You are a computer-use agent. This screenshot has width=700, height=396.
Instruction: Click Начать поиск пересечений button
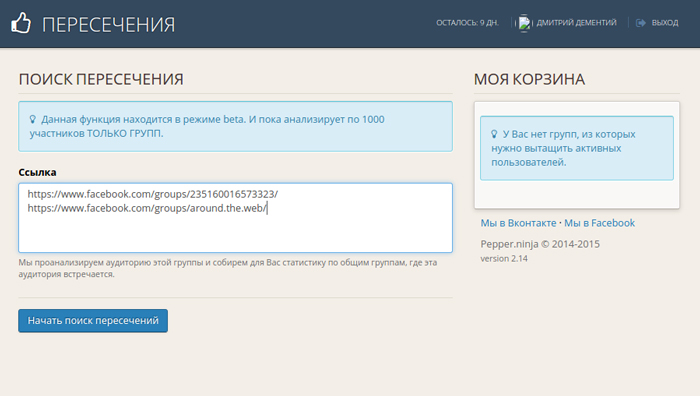[x=93, y=321]
